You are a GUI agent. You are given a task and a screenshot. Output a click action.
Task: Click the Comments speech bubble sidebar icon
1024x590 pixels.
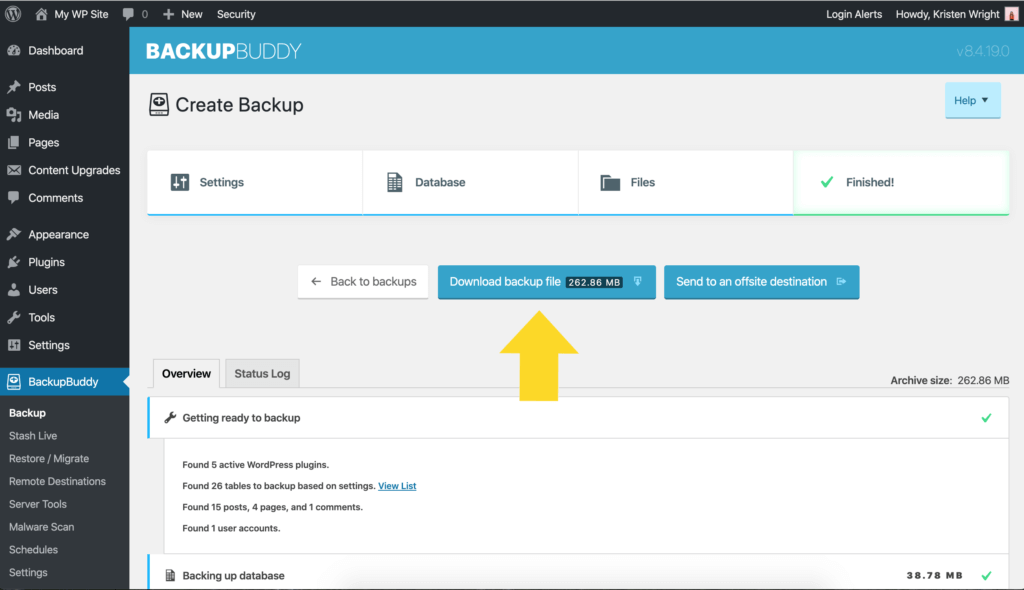14,197
